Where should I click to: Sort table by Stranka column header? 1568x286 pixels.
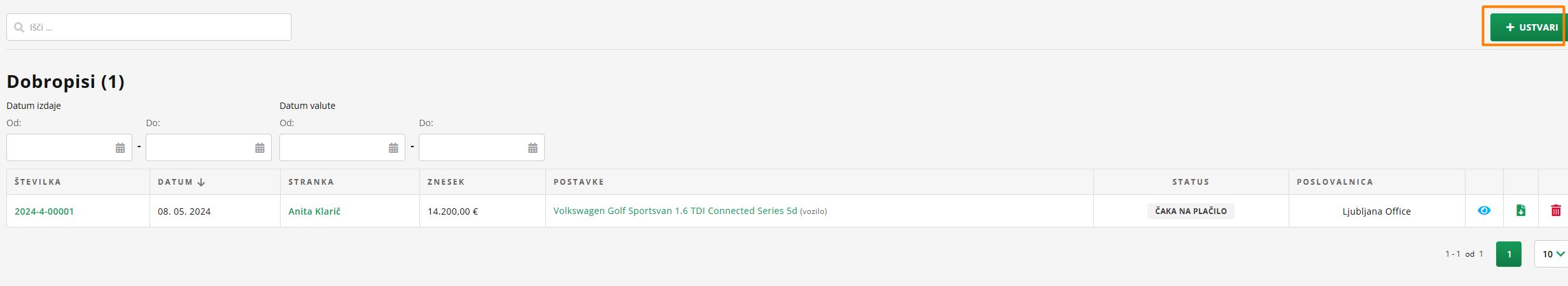tap(311, 182)
